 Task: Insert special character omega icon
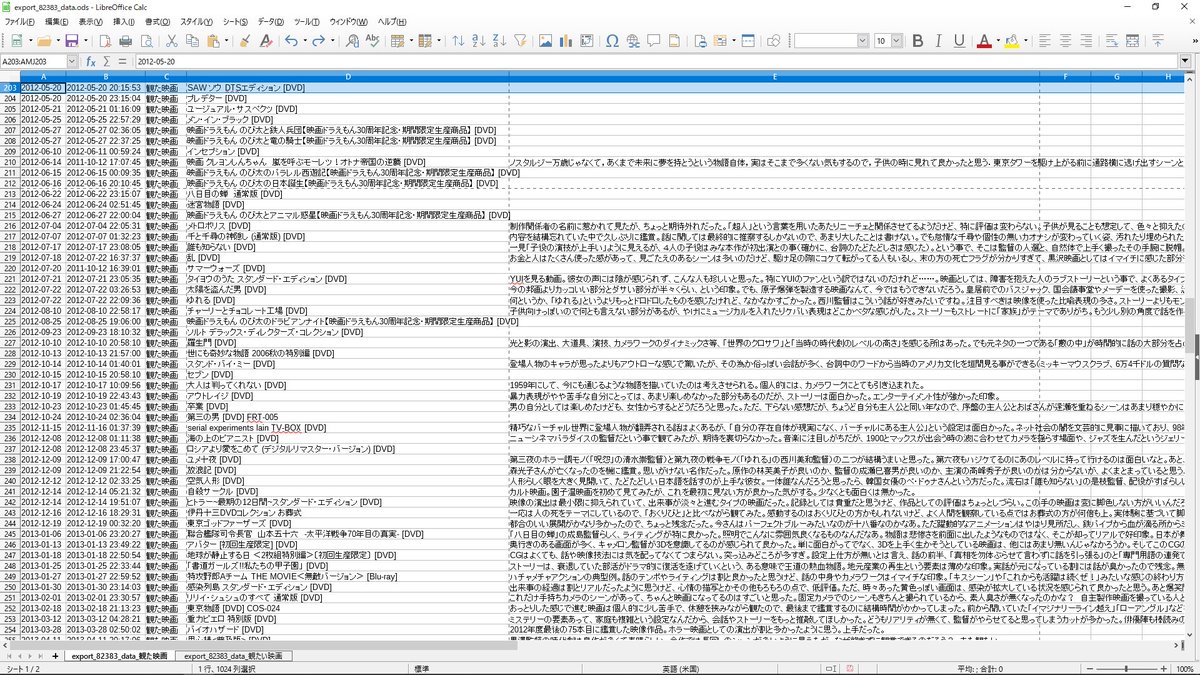612,41
